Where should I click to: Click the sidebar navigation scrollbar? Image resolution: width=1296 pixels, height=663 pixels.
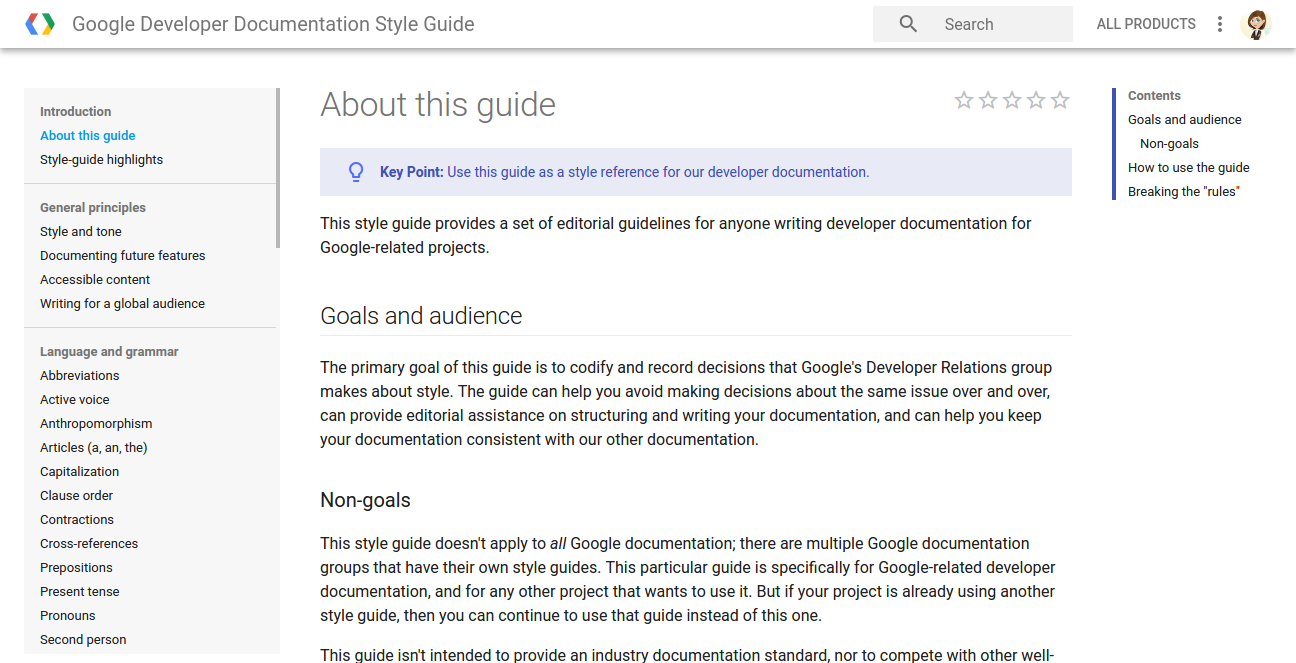278,168
